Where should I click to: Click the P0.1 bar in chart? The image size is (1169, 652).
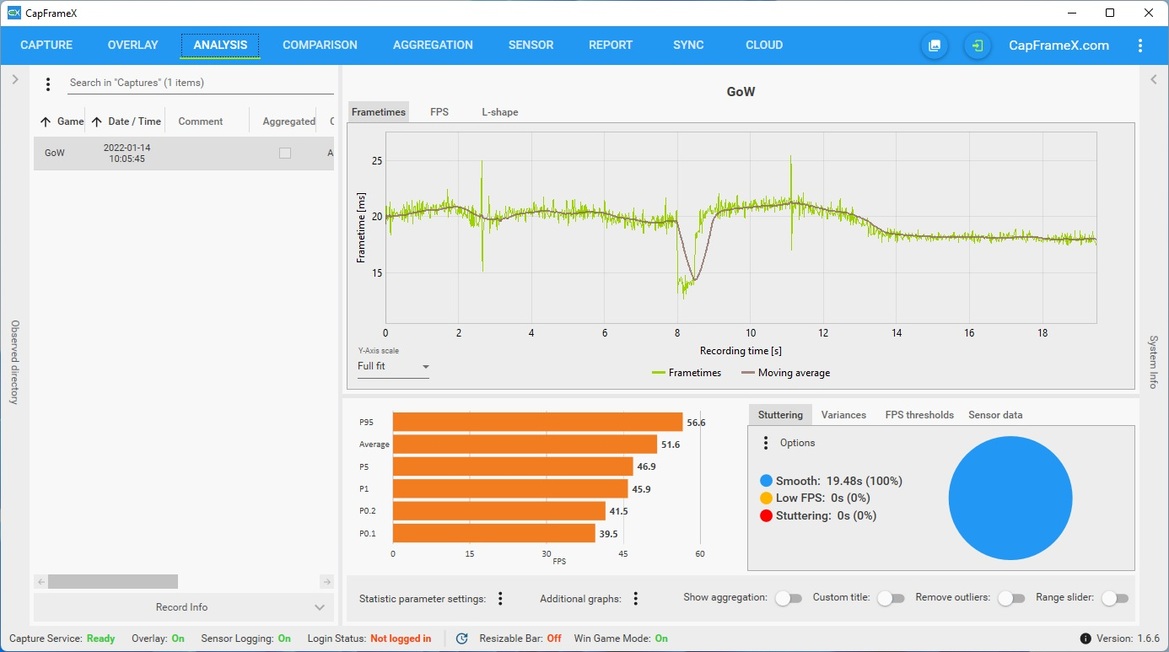[494, 534]
